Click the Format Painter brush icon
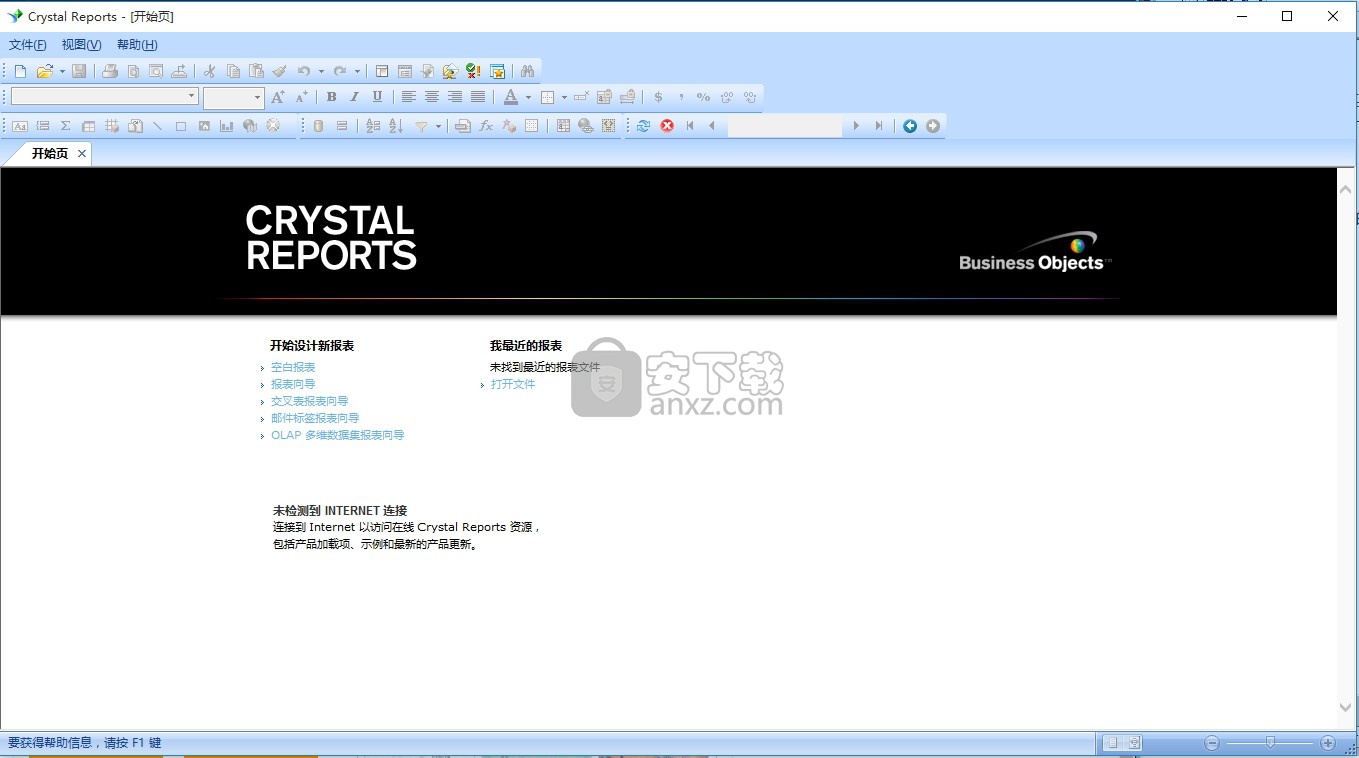 (280, 71)
